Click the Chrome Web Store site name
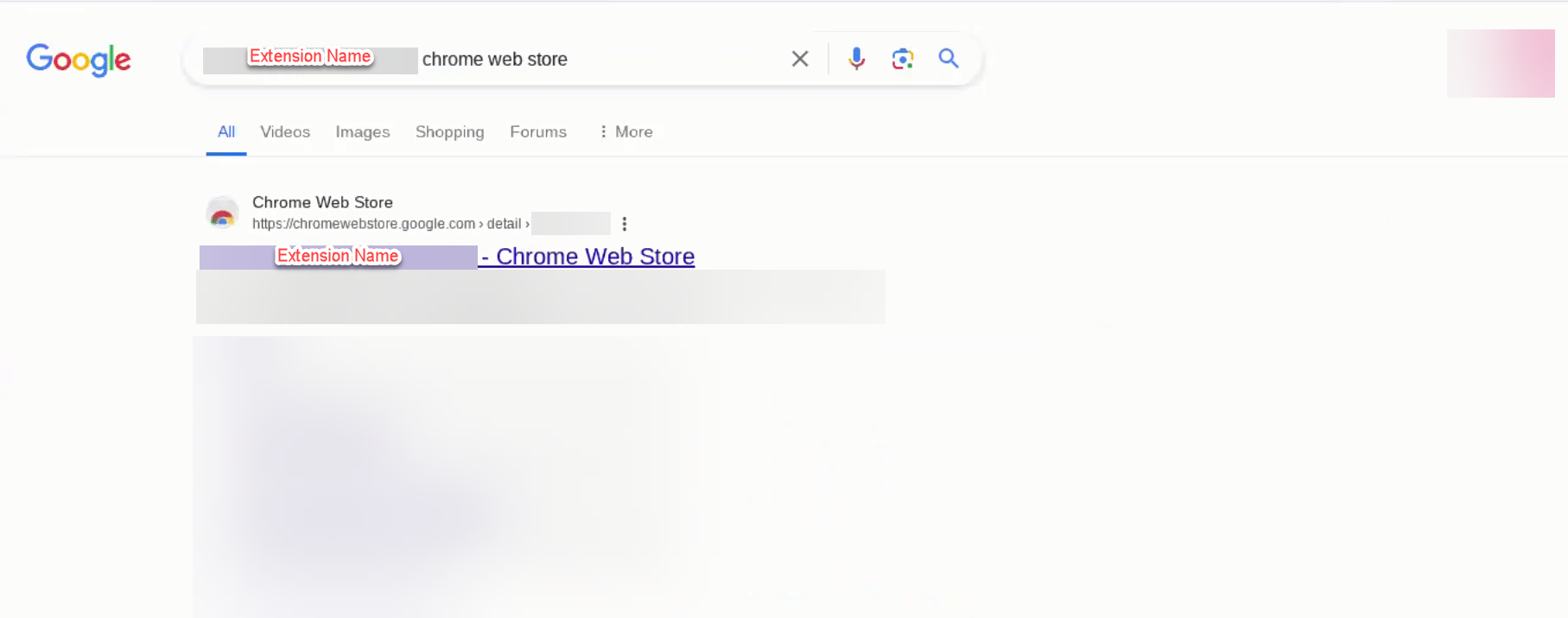The width and height of the screenshot is (1568, 618). pyautogui.click(x=322, y=202)
